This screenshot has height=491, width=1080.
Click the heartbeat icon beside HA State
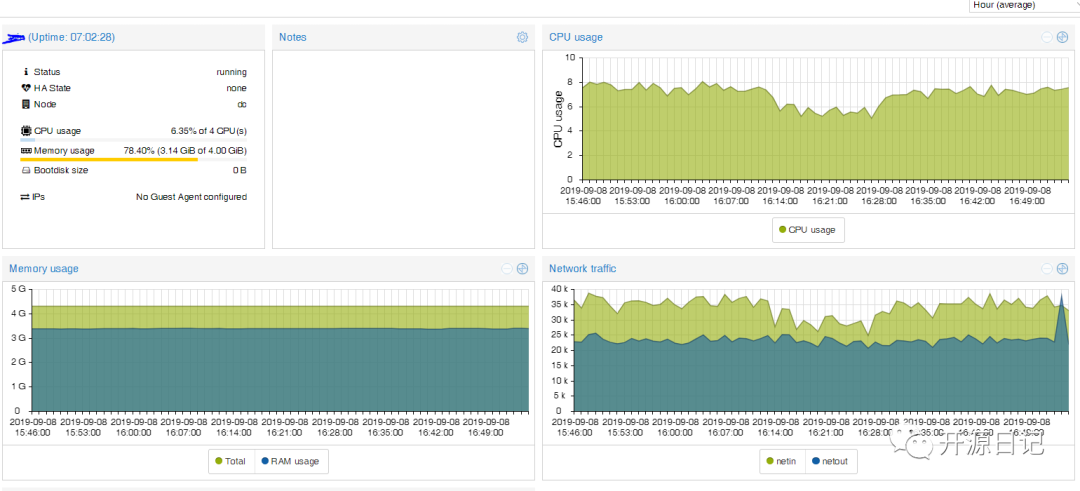tap(26, 88)
